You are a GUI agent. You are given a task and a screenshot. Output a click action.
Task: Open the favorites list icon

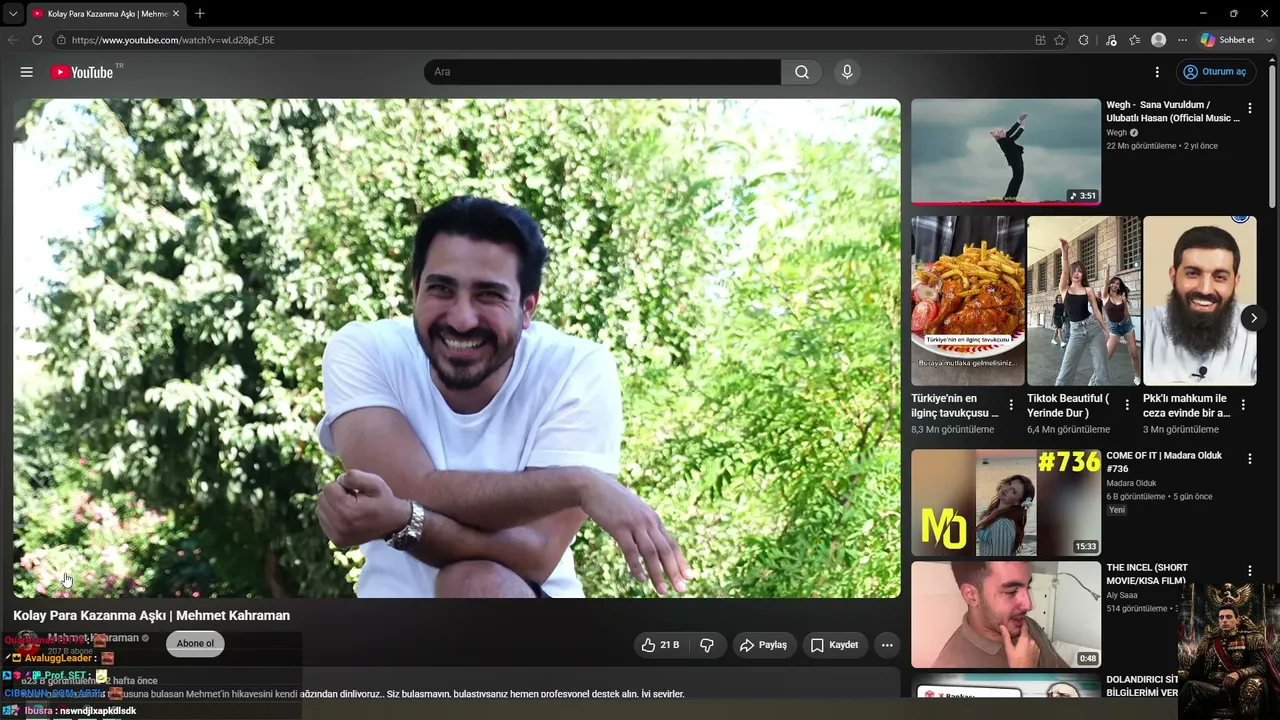pyautogui.click(x=1134, y=40)
